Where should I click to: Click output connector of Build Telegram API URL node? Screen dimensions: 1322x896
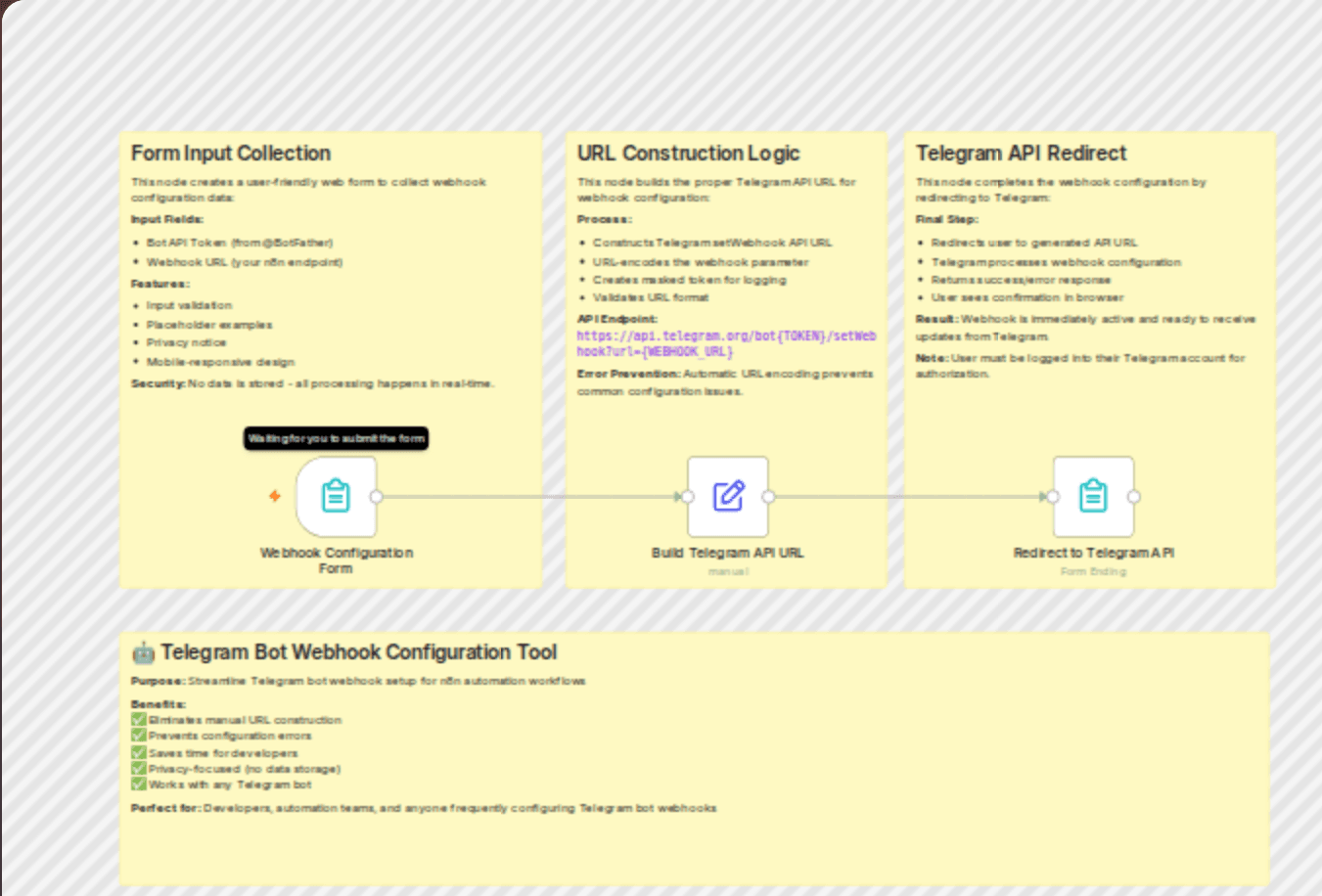pyautogui.click(x=768, y=497)
